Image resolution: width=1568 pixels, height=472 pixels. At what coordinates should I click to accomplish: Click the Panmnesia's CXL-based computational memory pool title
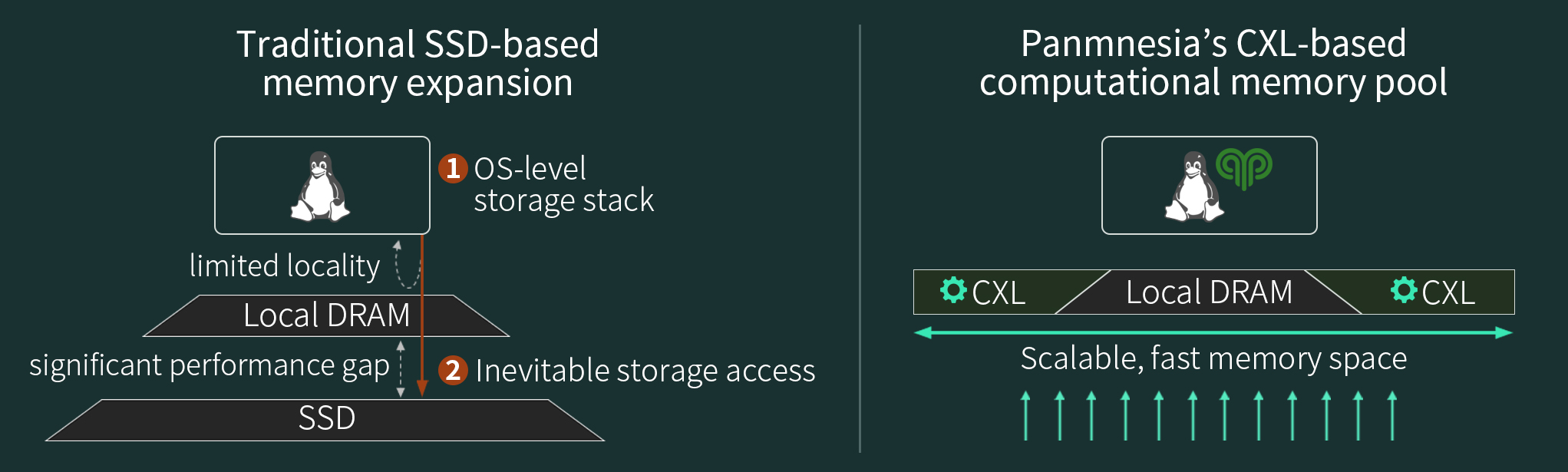1213,63
